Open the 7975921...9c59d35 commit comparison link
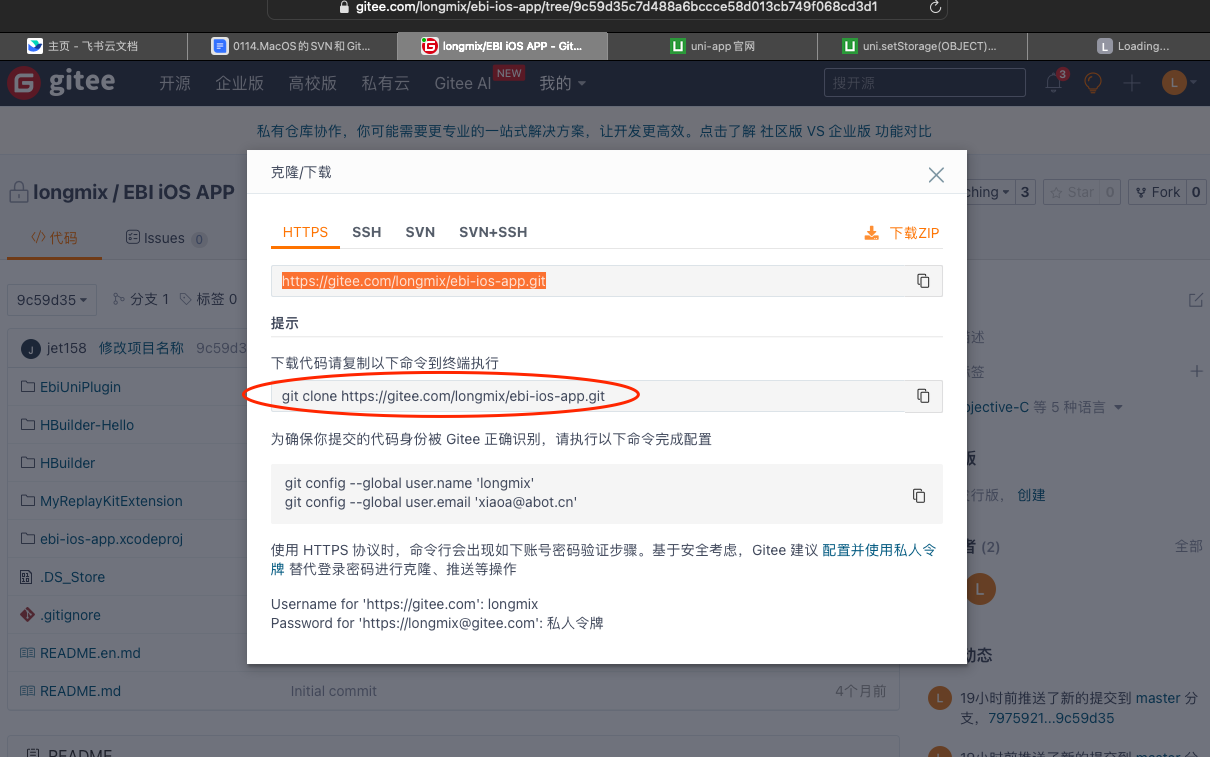This screenshot has height=757, width=1210. [x=1051, y=718]
